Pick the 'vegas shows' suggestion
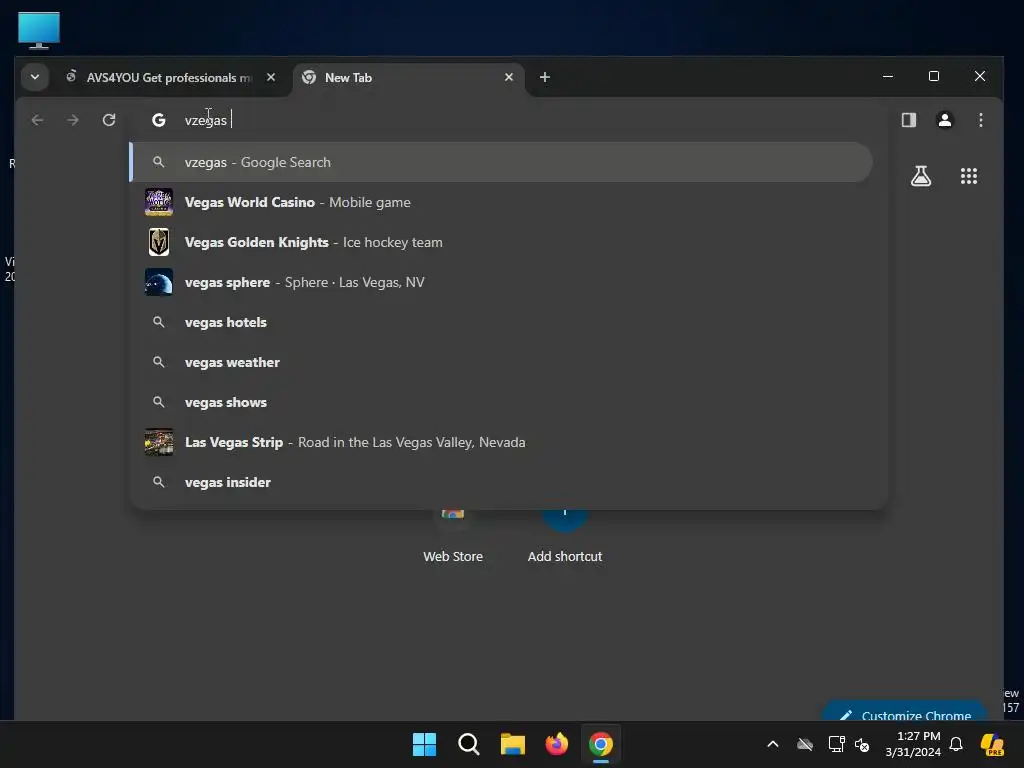The image size is (1024, 768). coord(502,402)
